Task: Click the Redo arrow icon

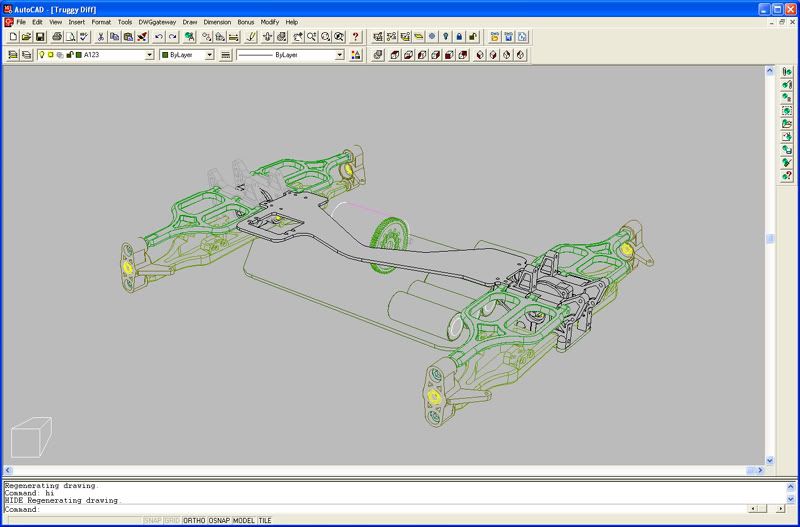Action: point(173,37)
